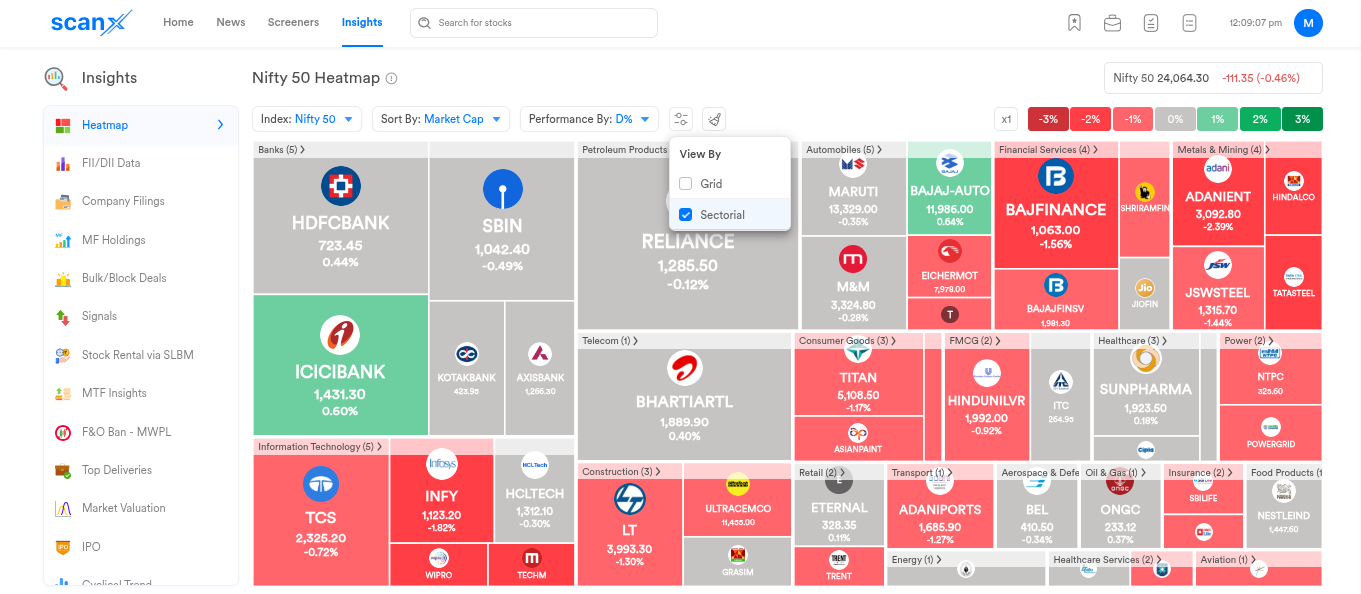
Task: Click the 2% legend swatch
Action: 1260,119
